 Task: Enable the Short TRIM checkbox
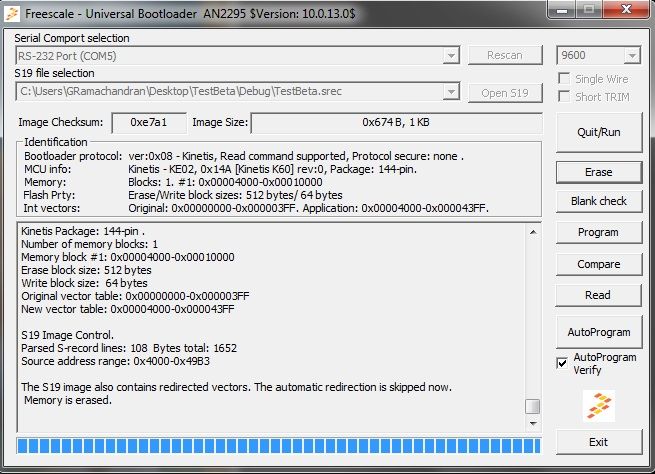click(564, 96)
